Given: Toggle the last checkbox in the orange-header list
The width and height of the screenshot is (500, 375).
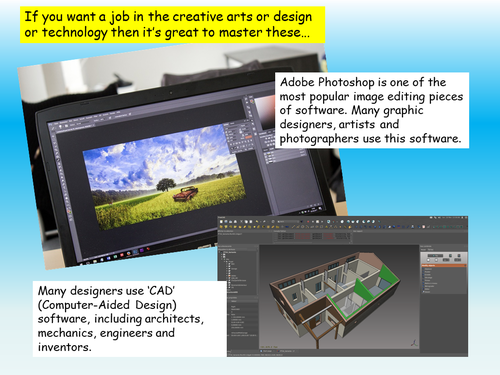Looking at the screenshot, I should (x=423, y=292).
